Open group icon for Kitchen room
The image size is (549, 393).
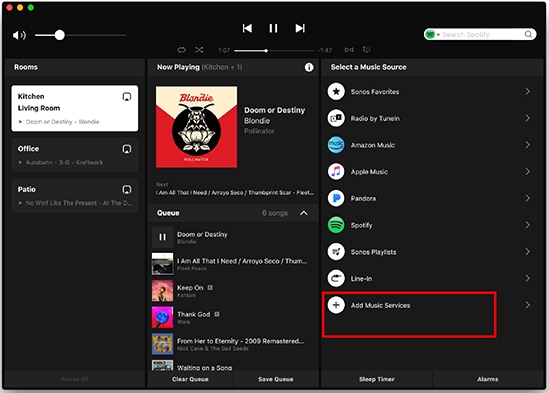click(127, 97)
